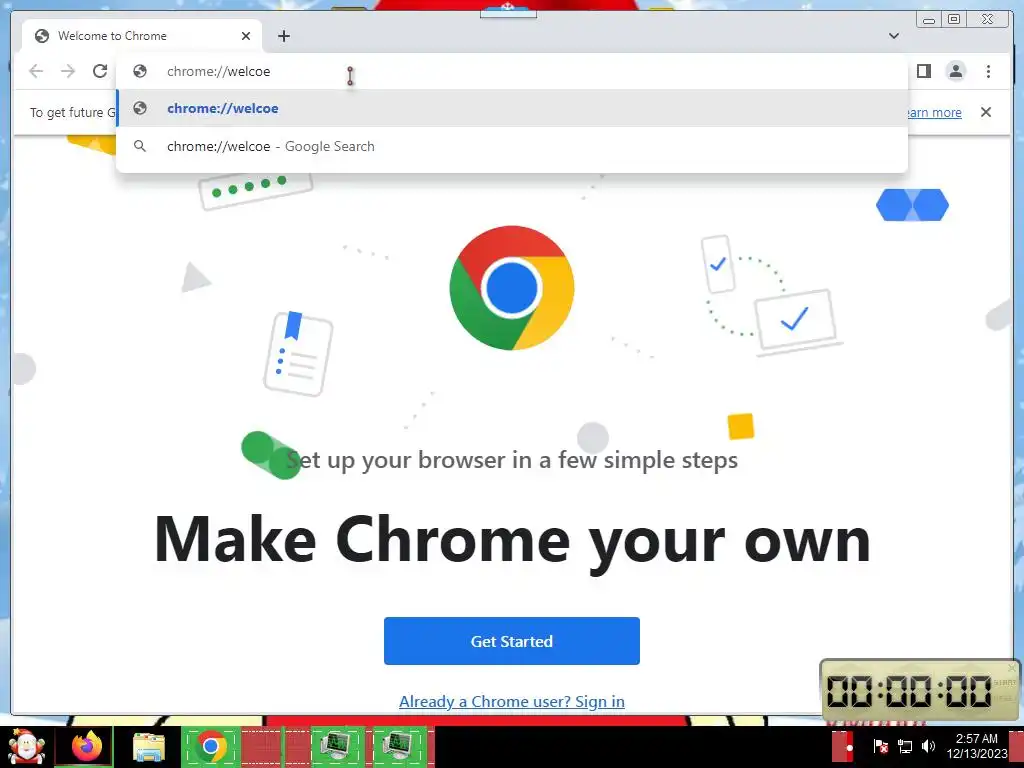
Task: Open File Explorer from the taskbar
Action: click(x=149, y=748)
